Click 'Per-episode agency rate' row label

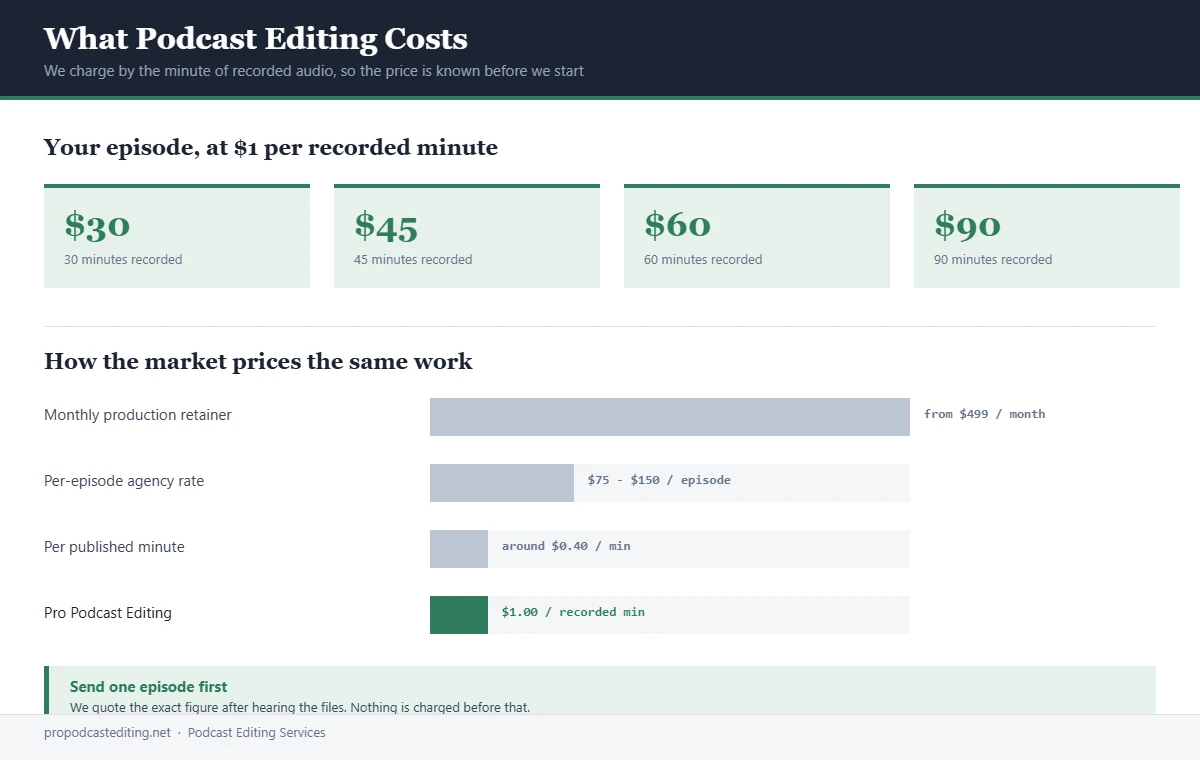(124, 481)
